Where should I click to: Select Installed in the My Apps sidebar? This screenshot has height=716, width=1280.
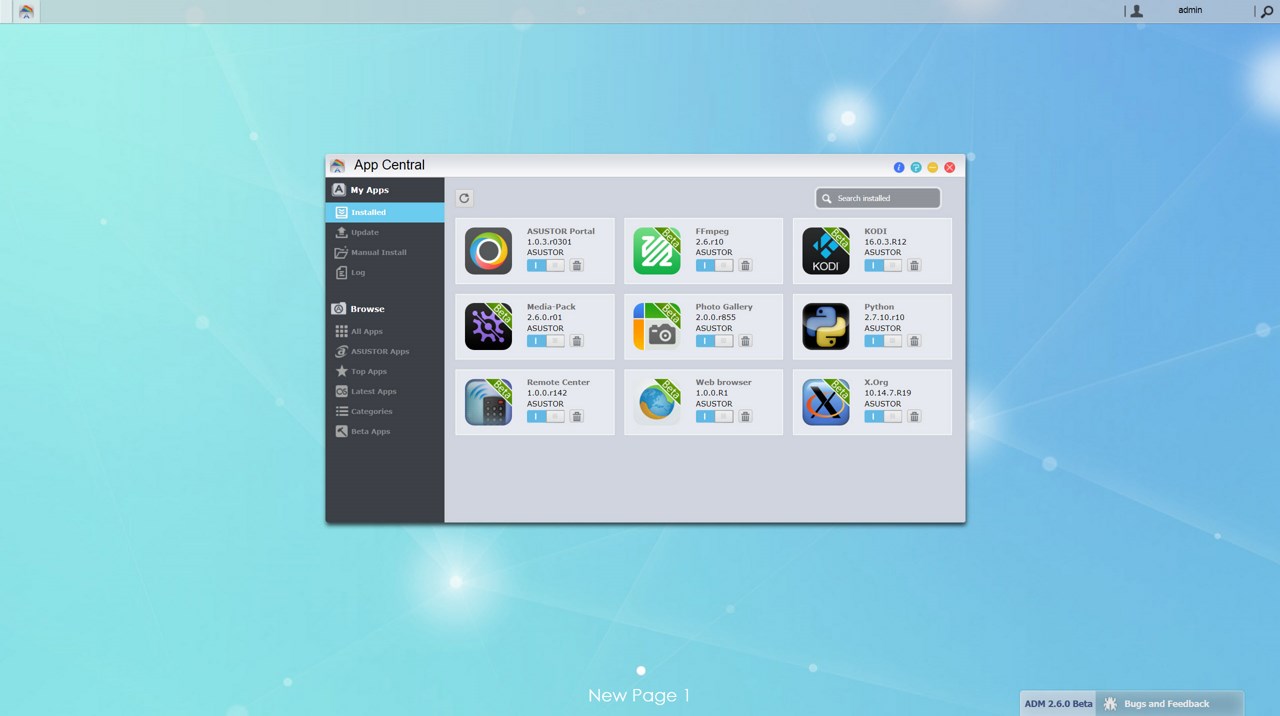(x=385, y=212)
